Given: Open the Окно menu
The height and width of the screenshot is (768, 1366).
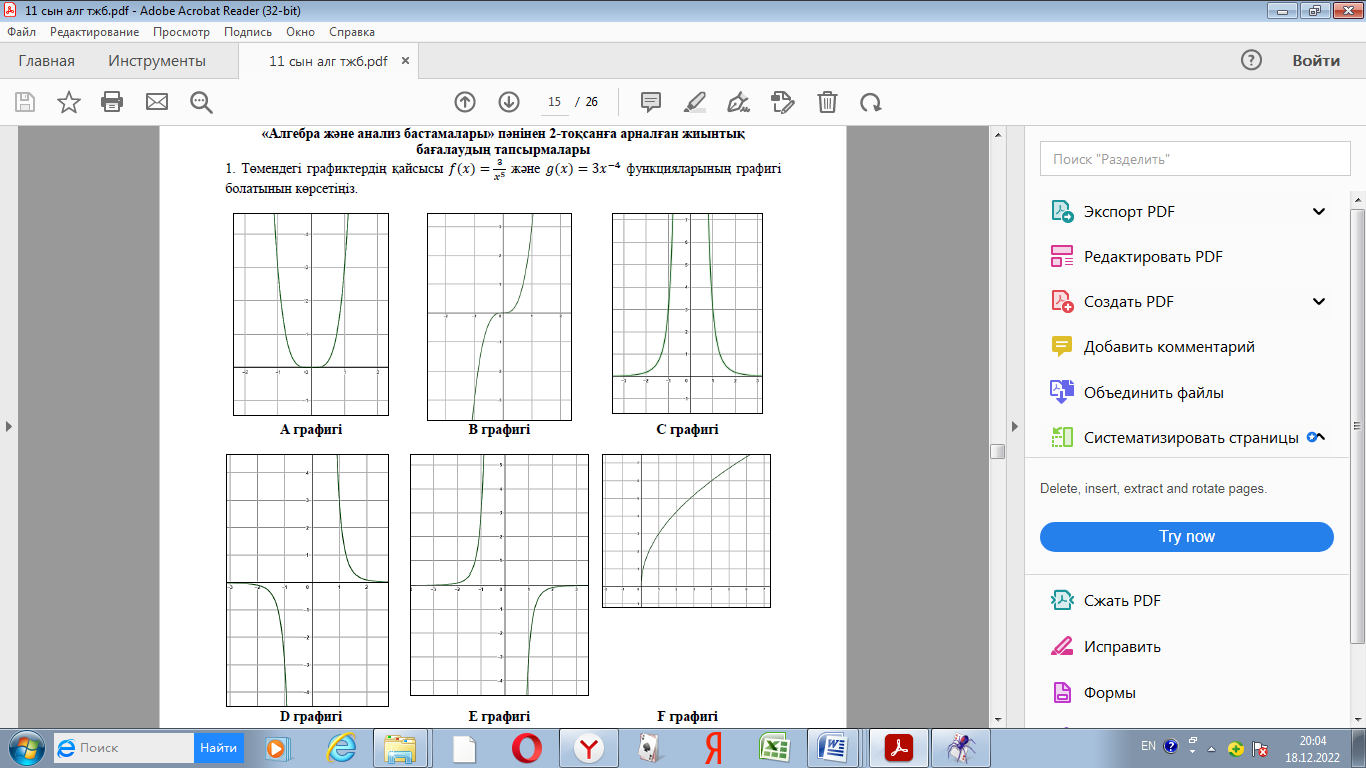Looking at the screenshot, I should coord(300,32).
